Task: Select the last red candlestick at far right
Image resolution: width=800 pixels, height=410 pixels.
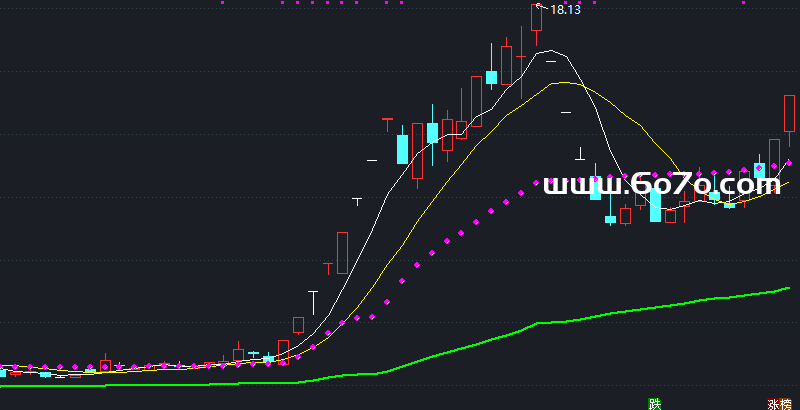Action: [x=789, y=112]
